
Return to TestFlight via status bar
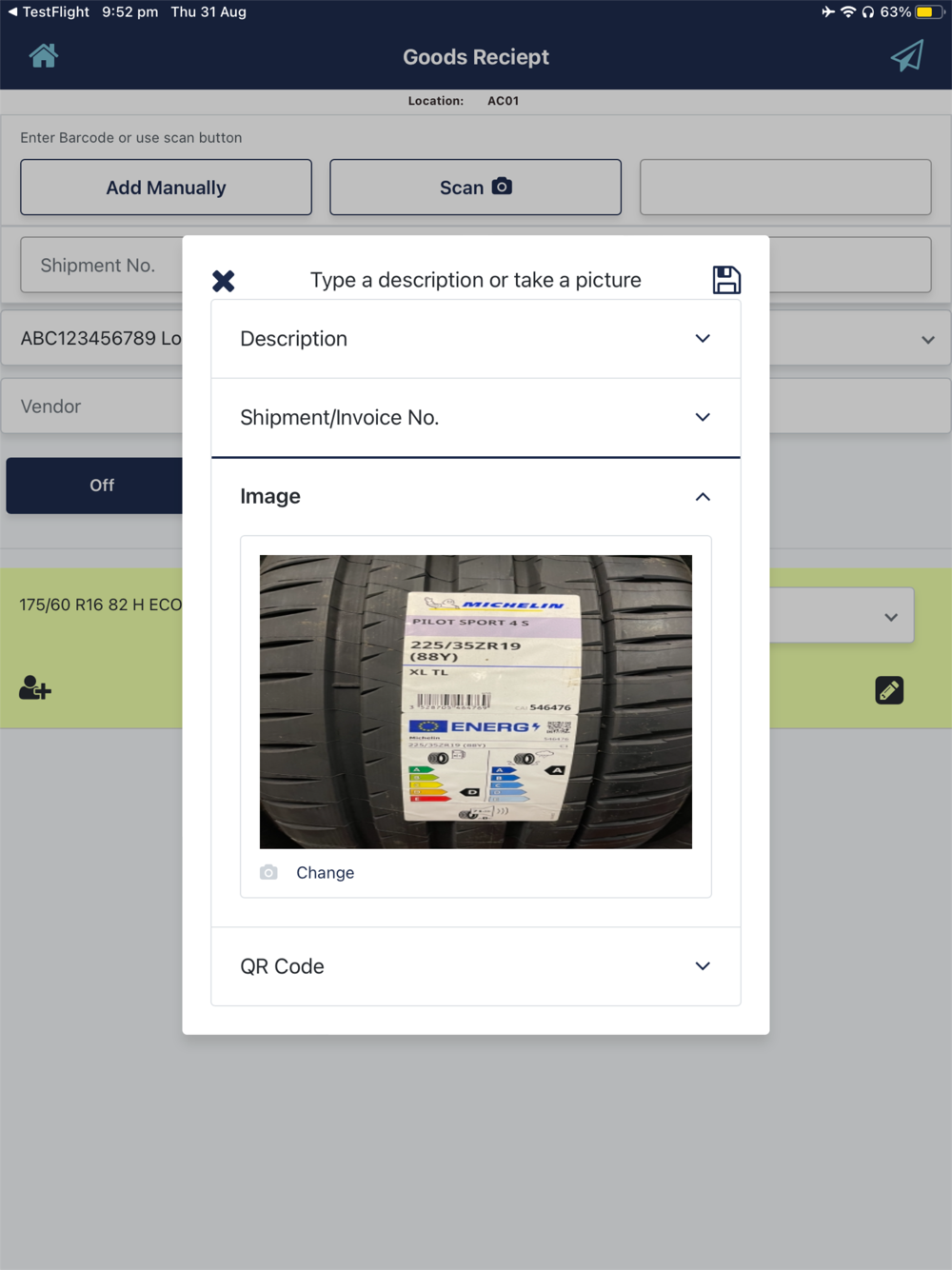[x=48, y=11]
